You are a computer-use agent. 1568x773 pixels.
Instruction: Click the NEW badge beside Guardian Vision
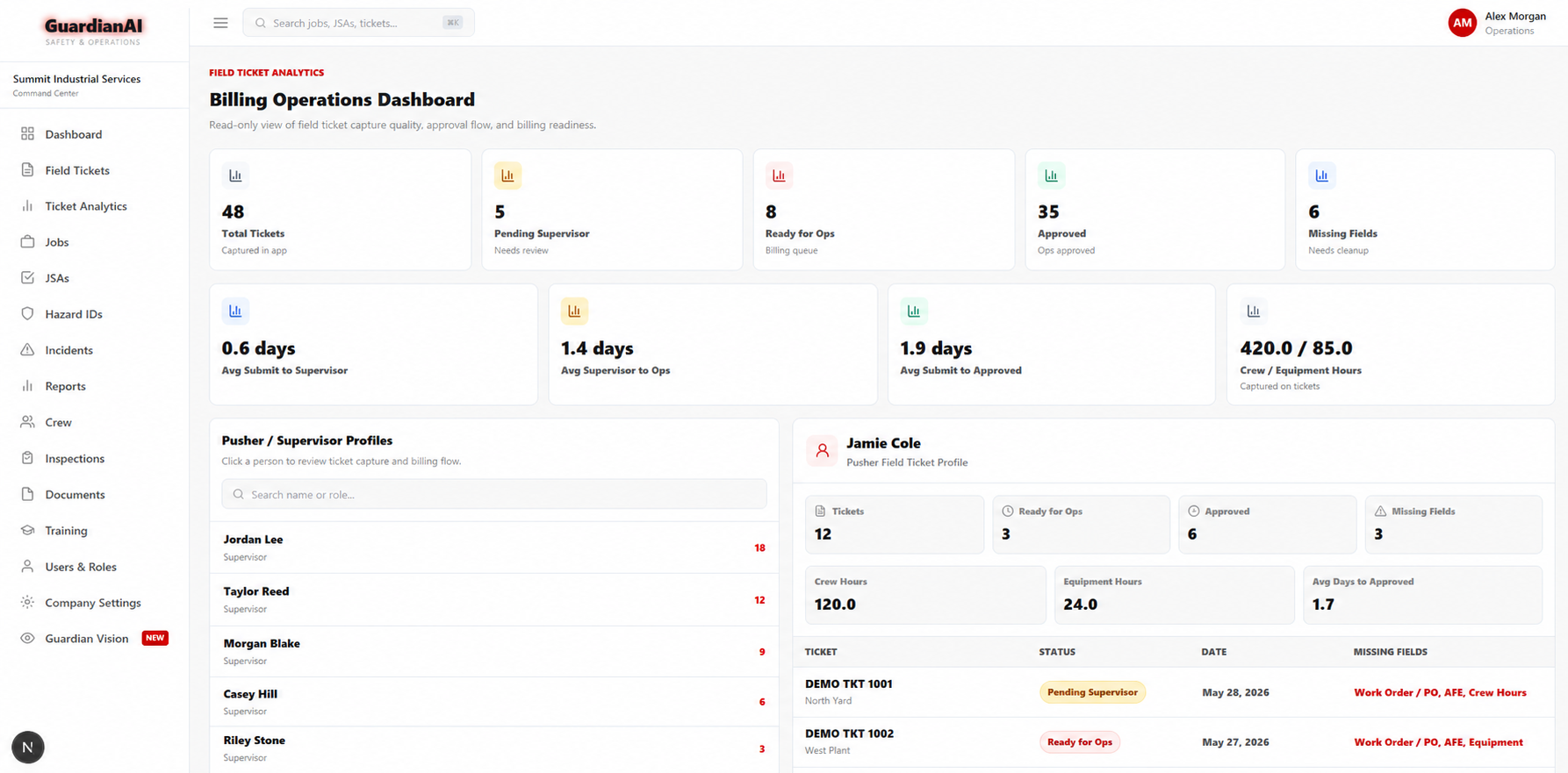pos(155,638)
